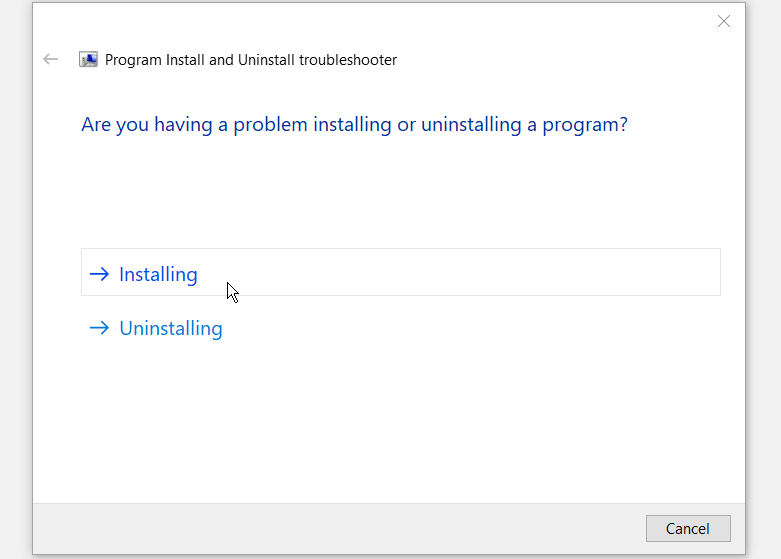Click the blank area below Uninstalling
Screen dimensions: 781x559
390,420
